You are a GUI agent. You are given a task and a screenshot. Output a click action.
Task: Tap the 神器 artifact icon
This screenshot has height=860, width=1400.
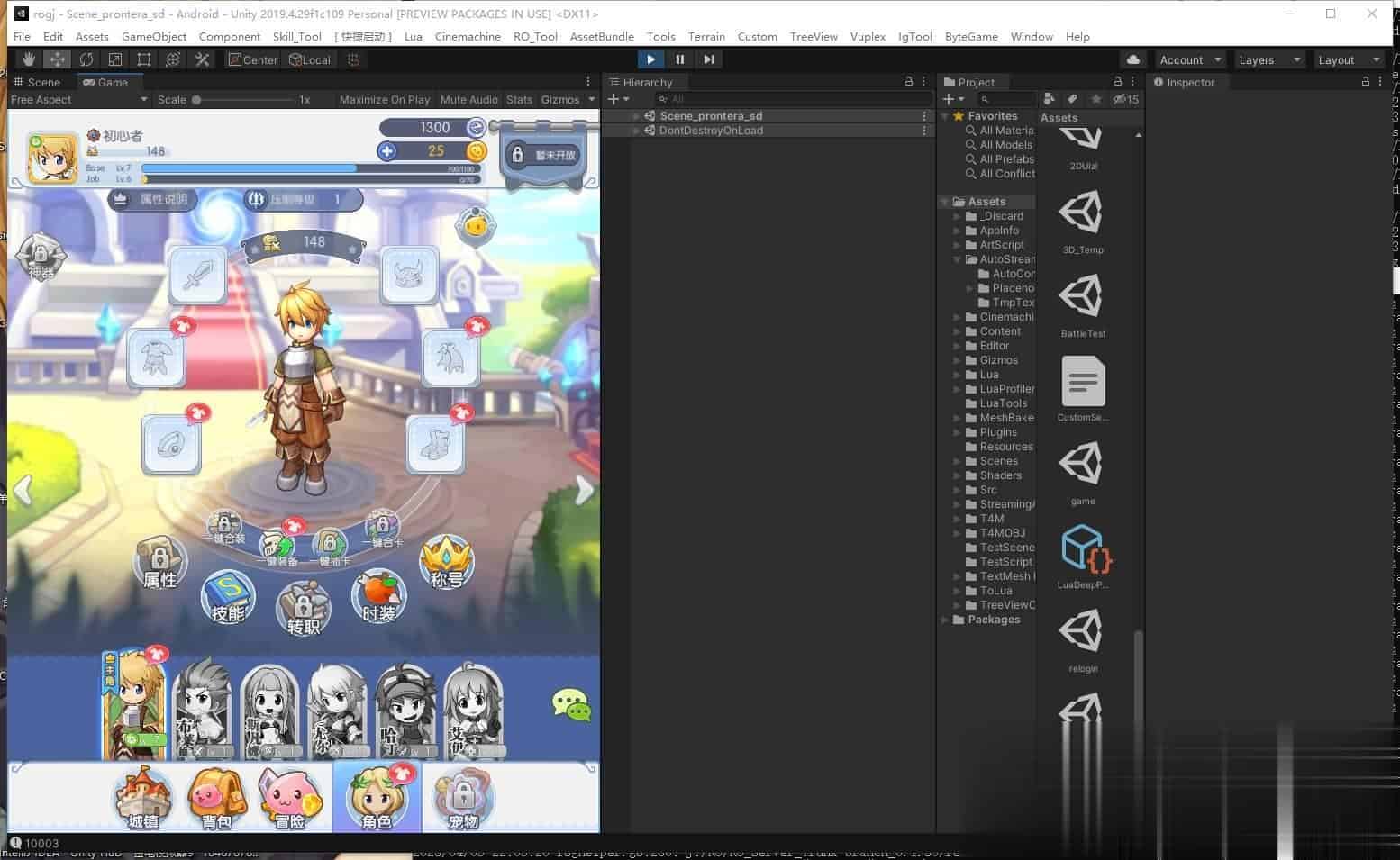point(41,257)
